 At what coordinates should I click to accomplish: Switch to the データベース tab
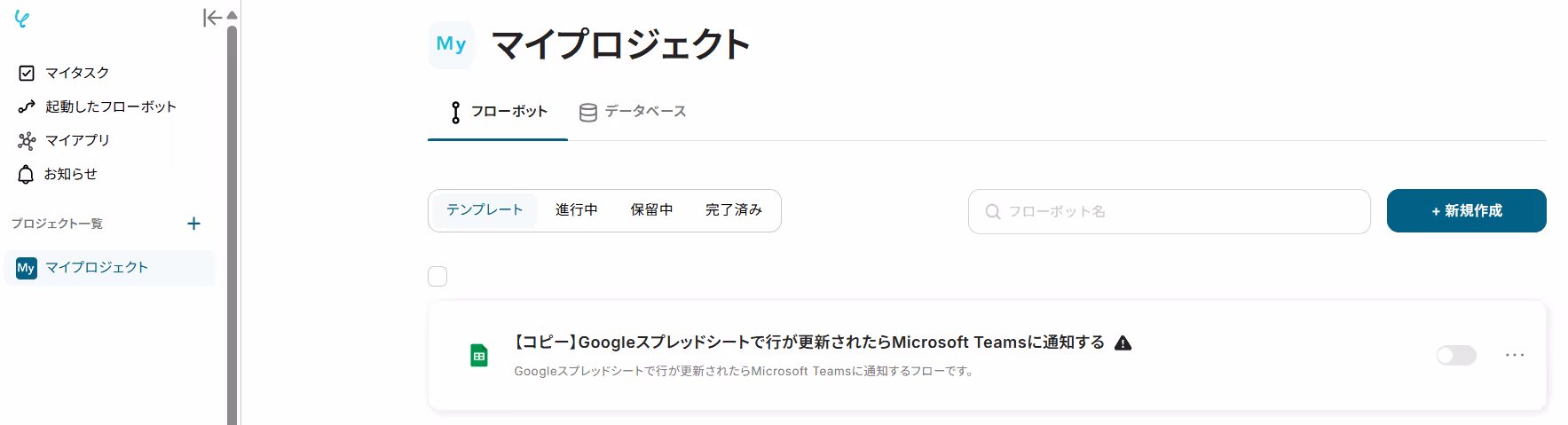[633, 112]
